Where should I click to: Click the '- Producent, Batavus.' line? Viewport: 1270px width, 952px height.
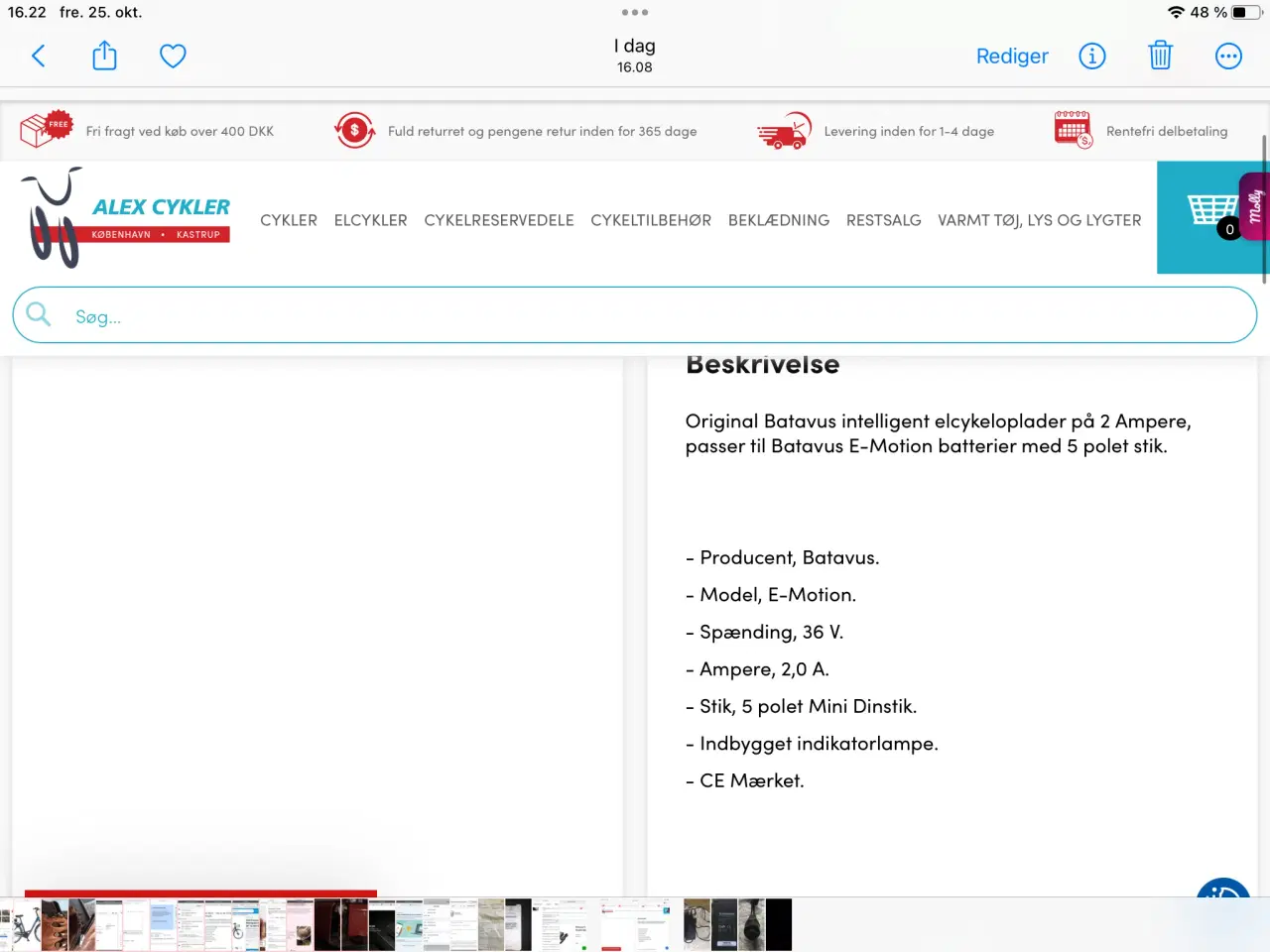[782, 557]
